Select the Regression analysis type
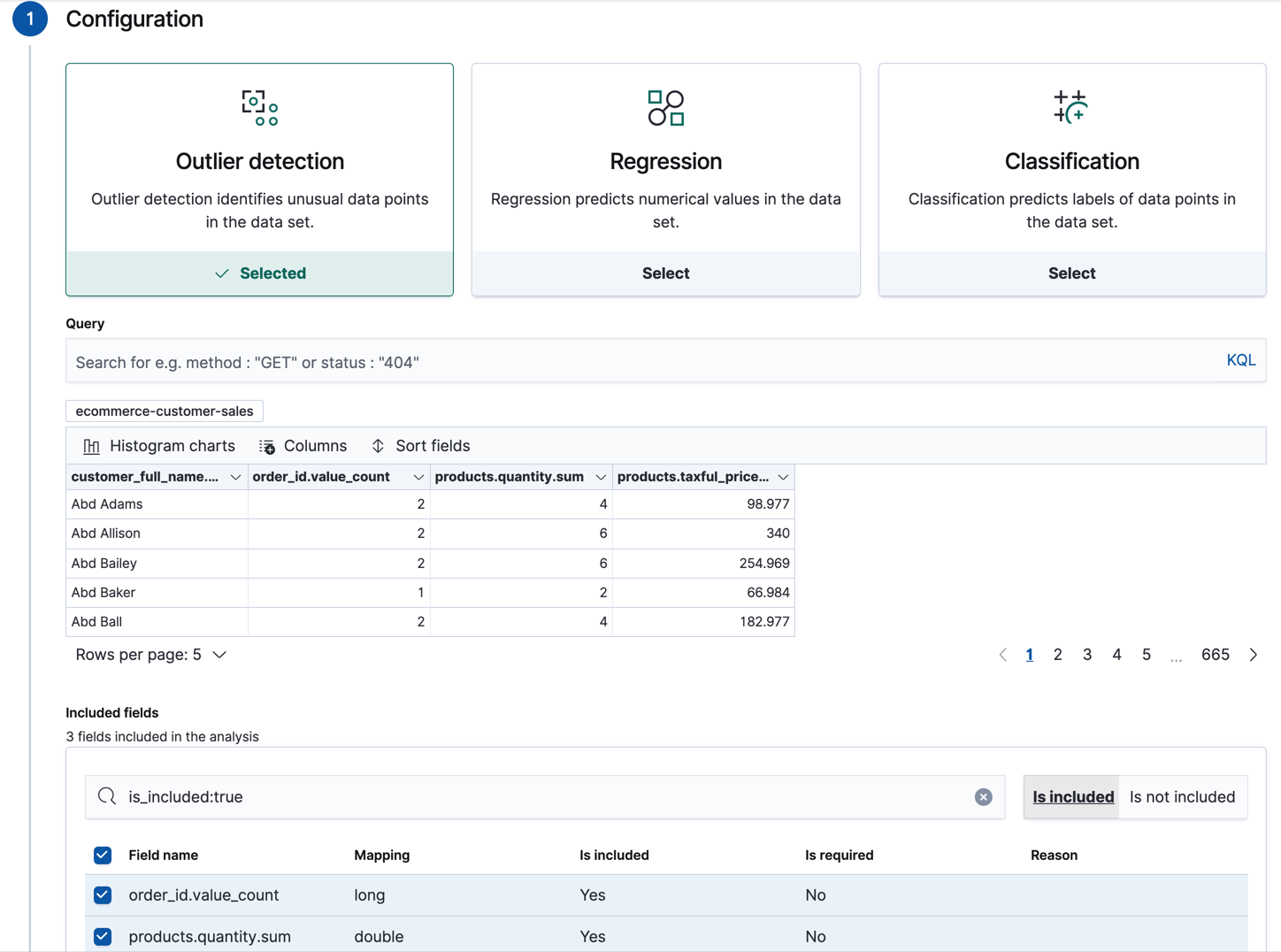The height and width of the screenshot is (952, 1281). tap(665, 273)
